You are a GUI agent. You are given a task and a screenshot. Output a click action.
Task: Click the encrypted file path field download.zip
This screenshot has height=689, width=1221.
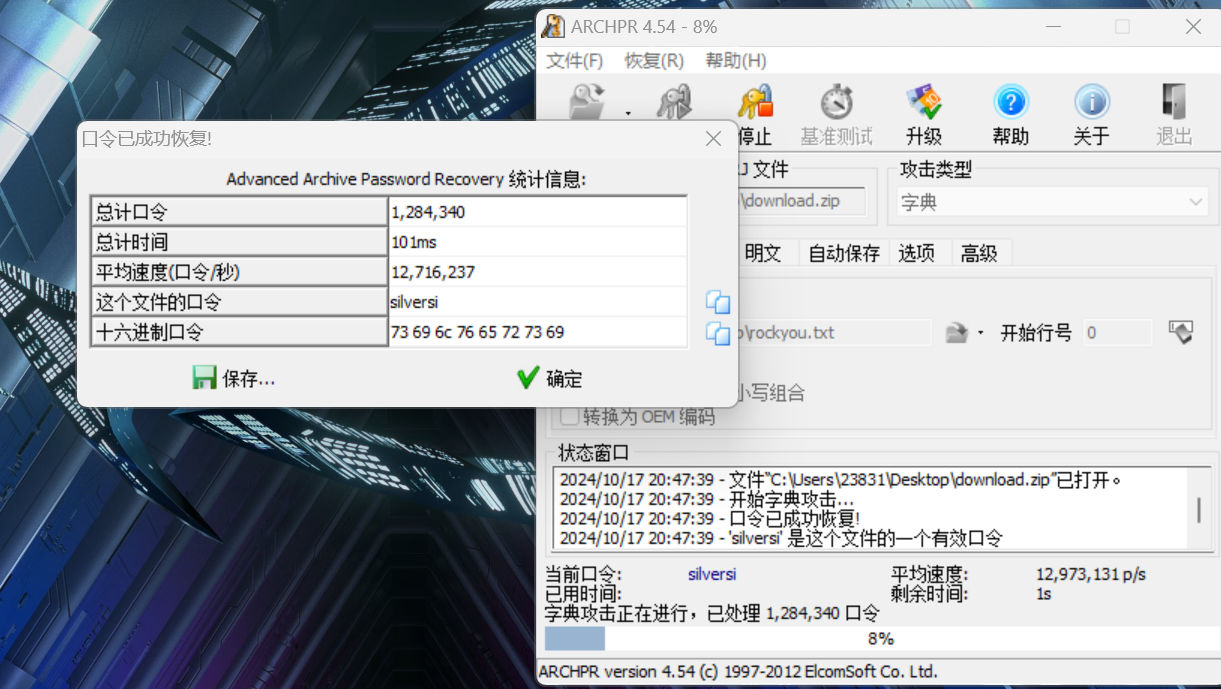tap(802, 201)
